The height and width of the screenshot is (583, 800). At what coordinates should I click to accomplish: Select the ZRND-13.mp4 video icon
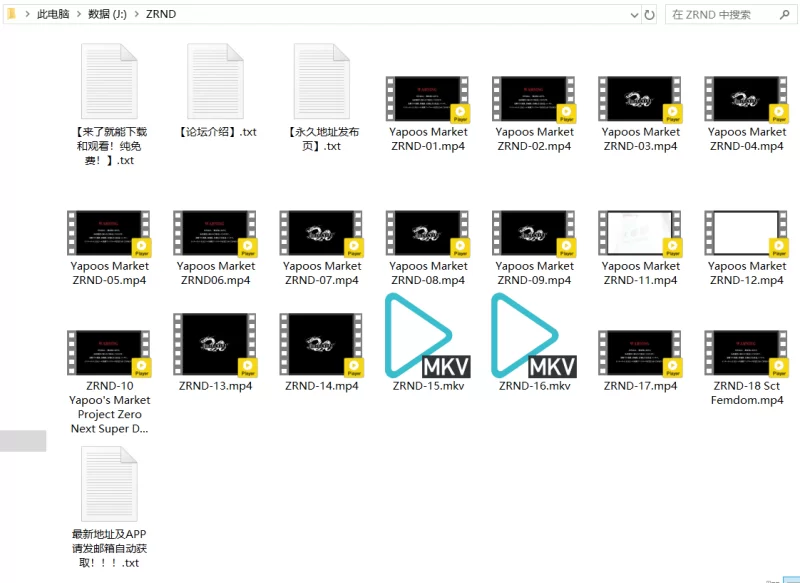coord(215,345)
